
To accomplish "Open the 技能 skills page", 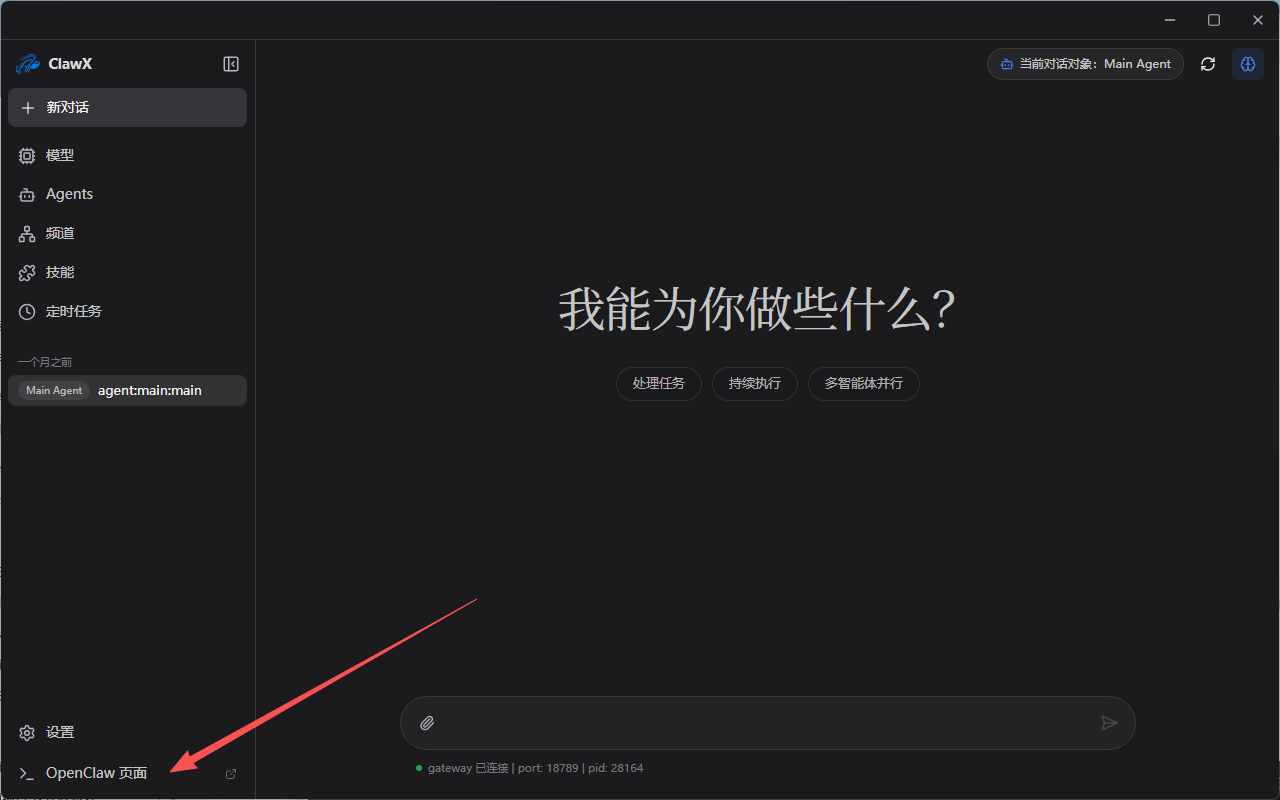I will tap(60, 272).
